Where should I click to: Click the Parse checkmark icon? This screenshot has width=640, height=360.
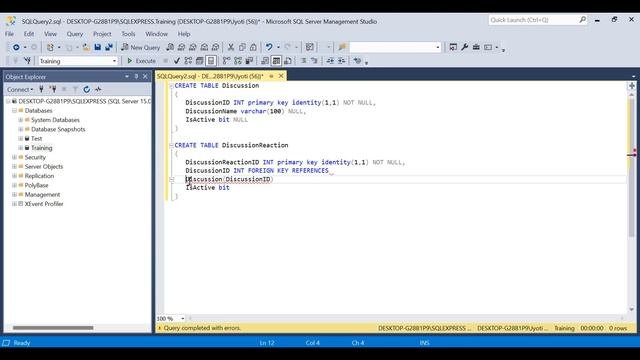coord(177,61)
